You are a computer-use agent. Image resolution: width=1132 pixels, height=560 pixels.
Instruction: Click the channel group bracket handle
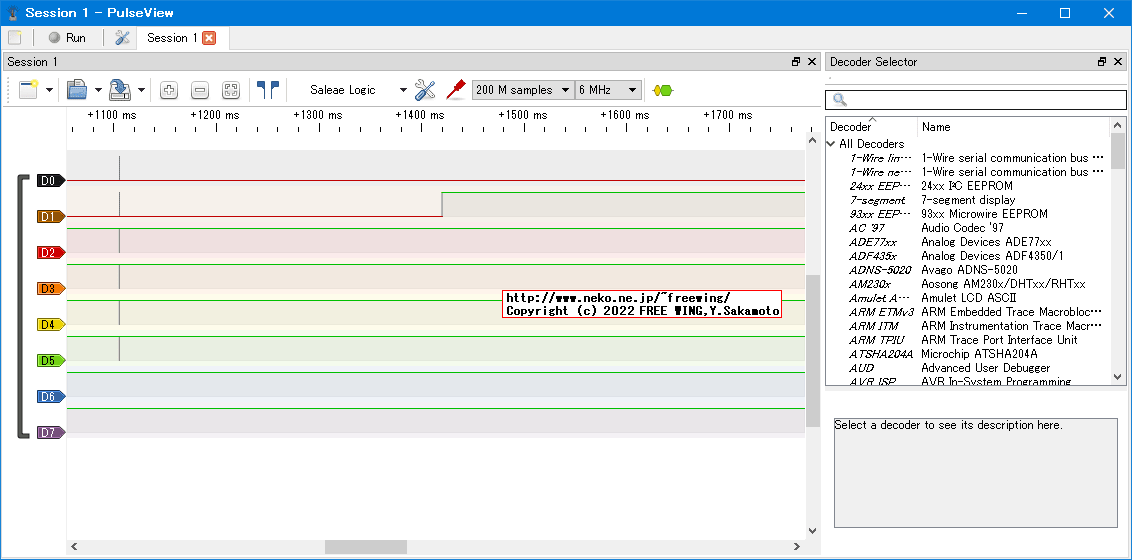point(22,306)
